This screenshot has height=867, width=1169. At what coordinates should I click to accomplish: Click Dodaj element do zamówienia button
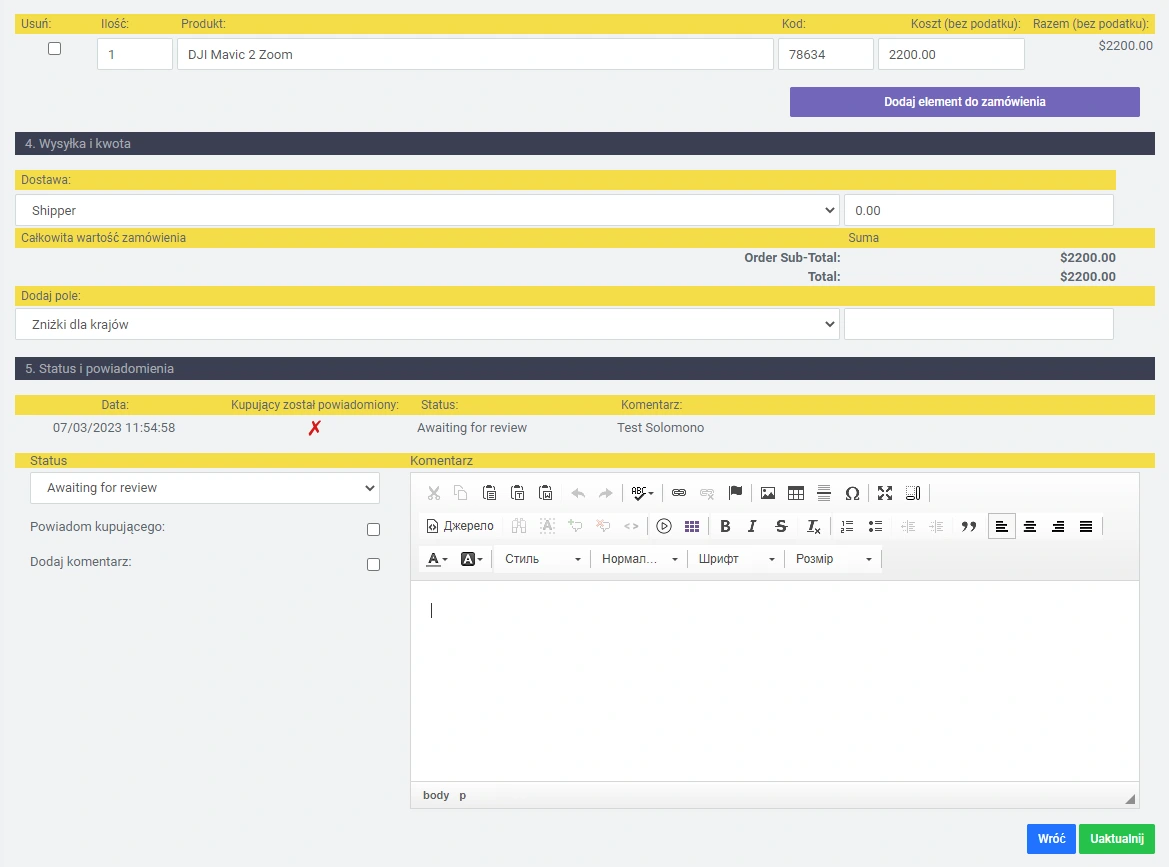(x=964, y=102)
